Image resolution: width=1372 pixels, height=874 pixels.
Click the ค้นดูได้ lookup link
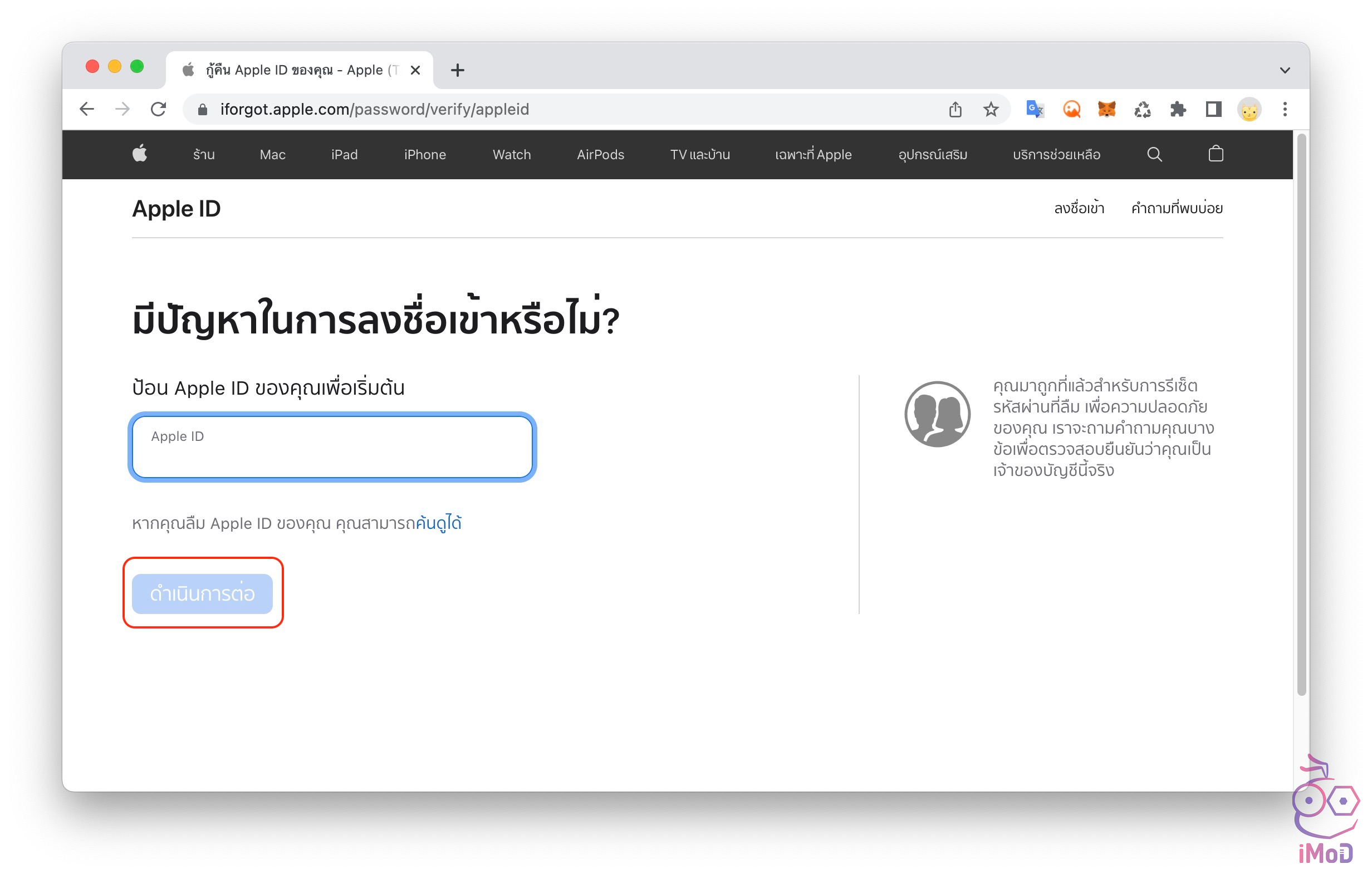[439, 523]
